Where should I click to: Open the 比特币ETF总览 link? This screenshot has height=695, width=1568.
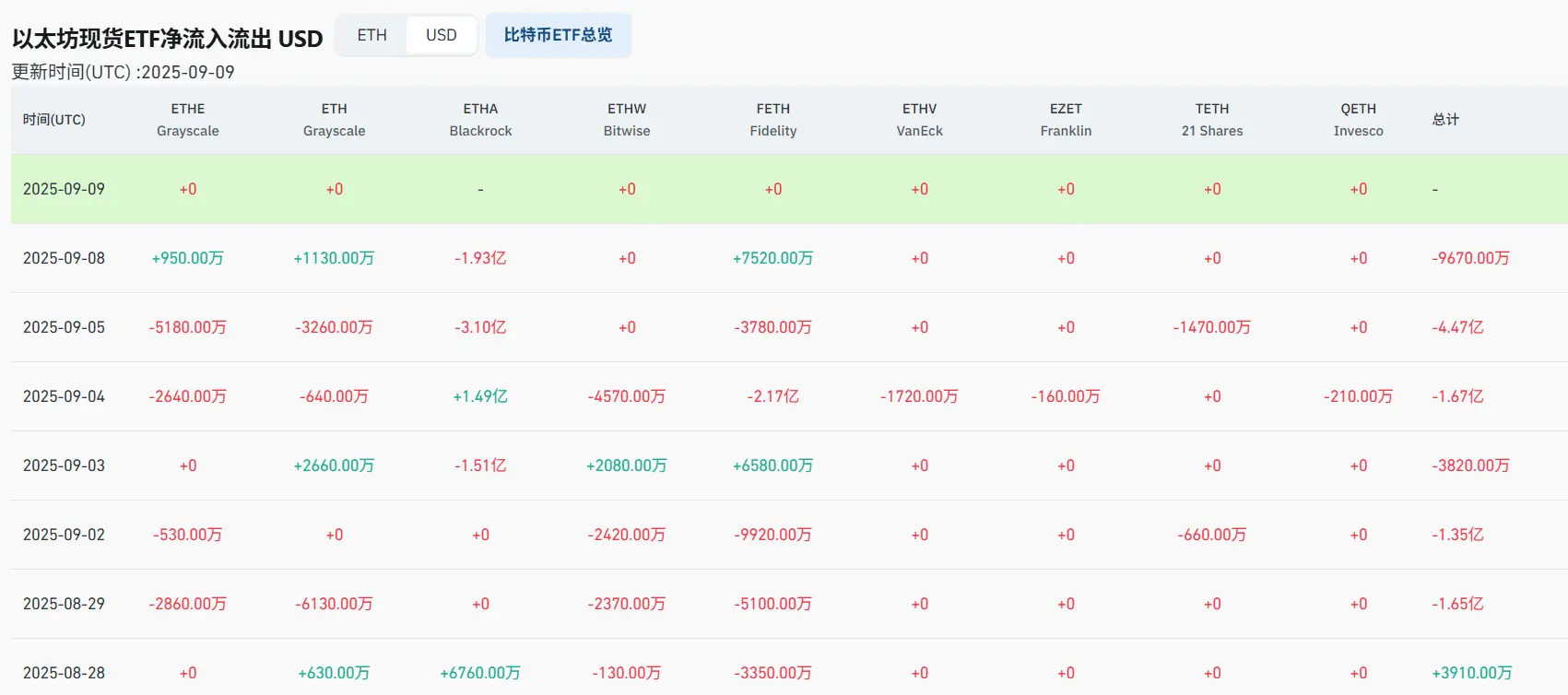pos(559,35)
